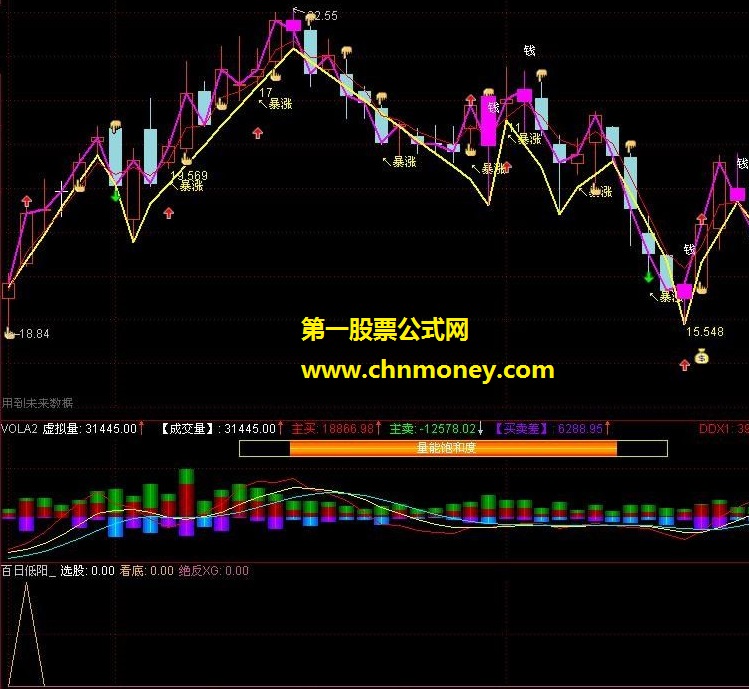Viewport: 749px width, 689px height.
Task: Click the first red up arrow near the chart start
Action: pyautogui.click(x=27, y=201)
